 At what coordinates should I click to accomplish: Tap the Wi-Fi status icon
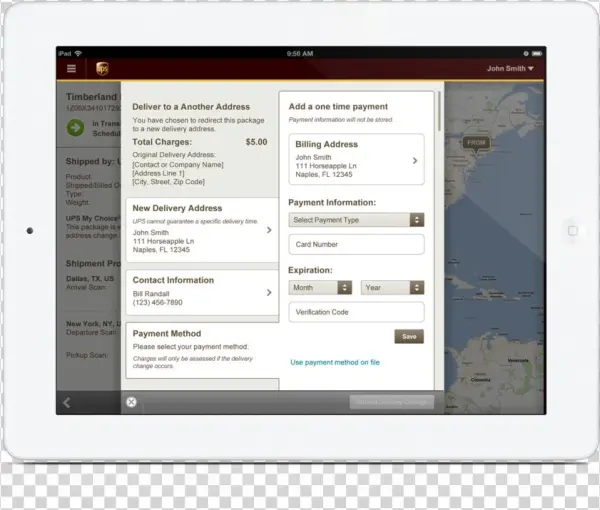click(x=78, y=53)
